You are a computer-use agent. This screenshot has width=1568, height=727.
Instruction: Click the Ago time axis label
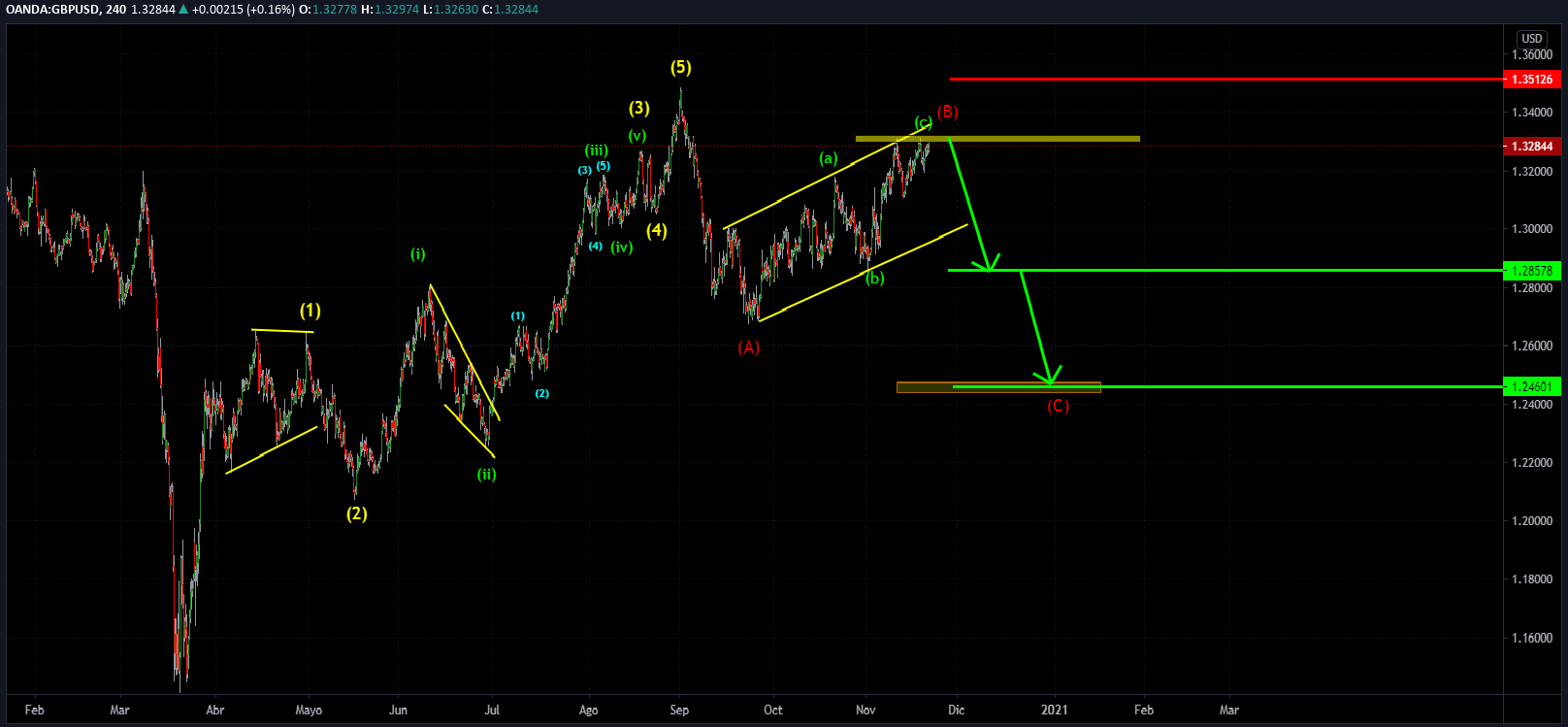[588, 710]
